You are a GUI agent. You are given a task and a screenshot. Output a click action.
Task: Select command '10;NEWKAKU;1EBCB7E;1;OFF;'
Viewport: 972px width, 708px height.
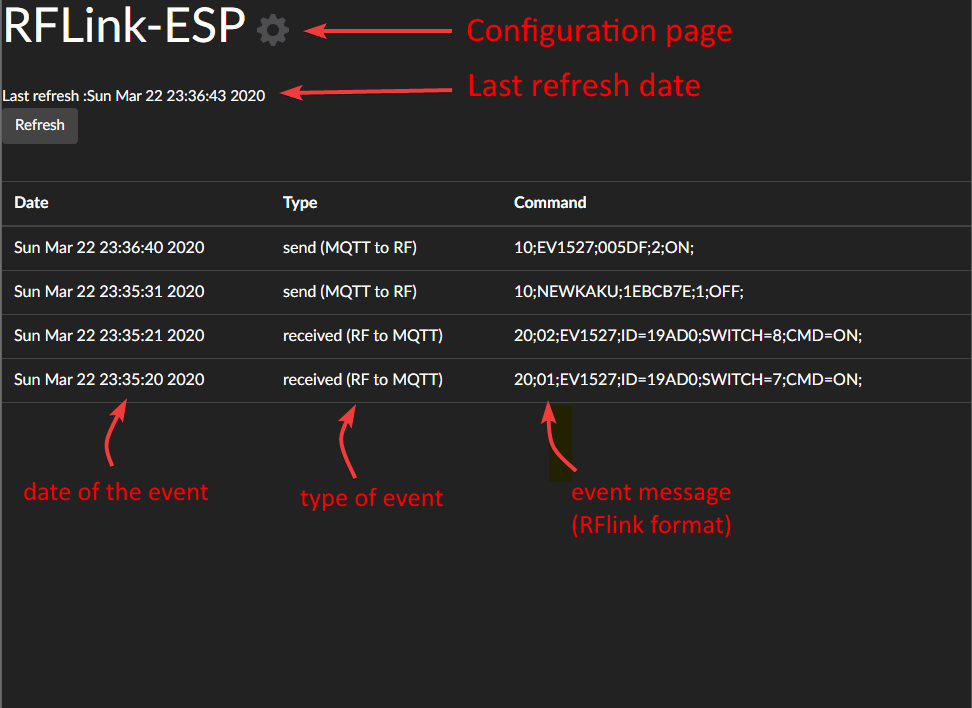(629, 291)
